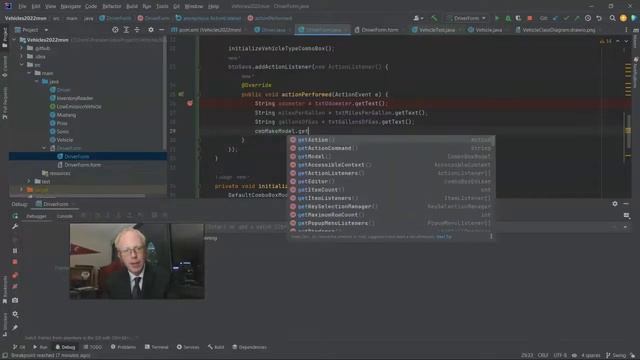Switch to the DriverForm.form editor tab
The height and width of the screenshot is (360, 640).
[x=380, y=30]
